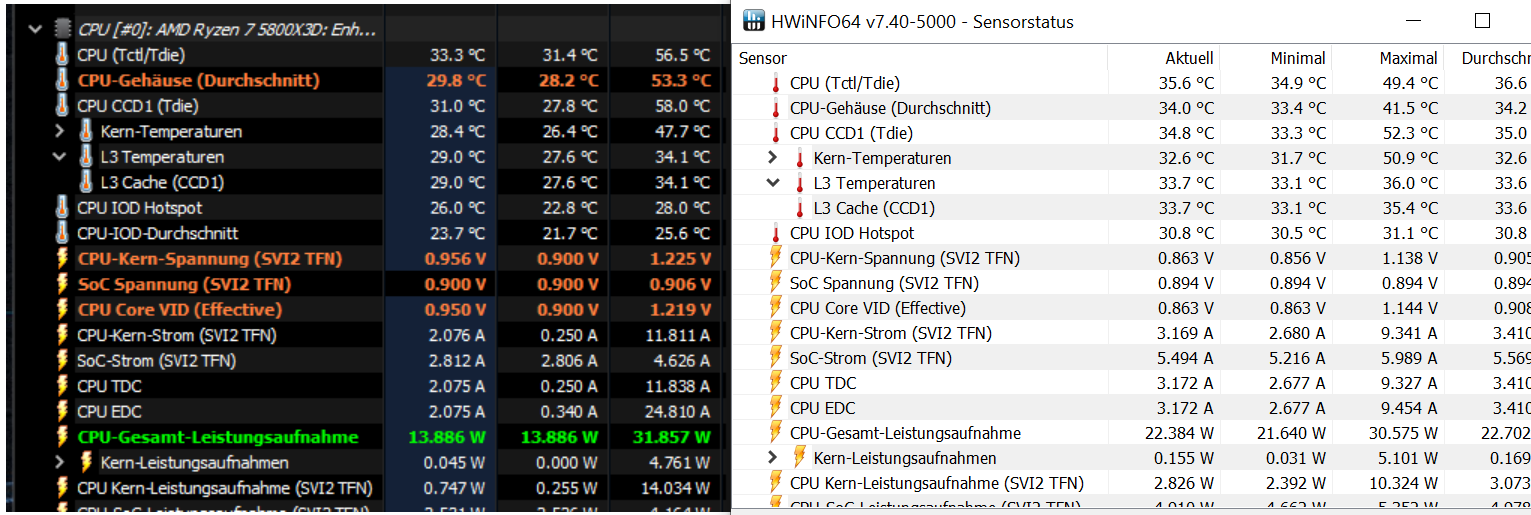Select CPU-Kern-Strom (SVI2 TFN) row in HWiNFO64
Viewport: 1531px width, 515px height.
tap(1132, 333)
